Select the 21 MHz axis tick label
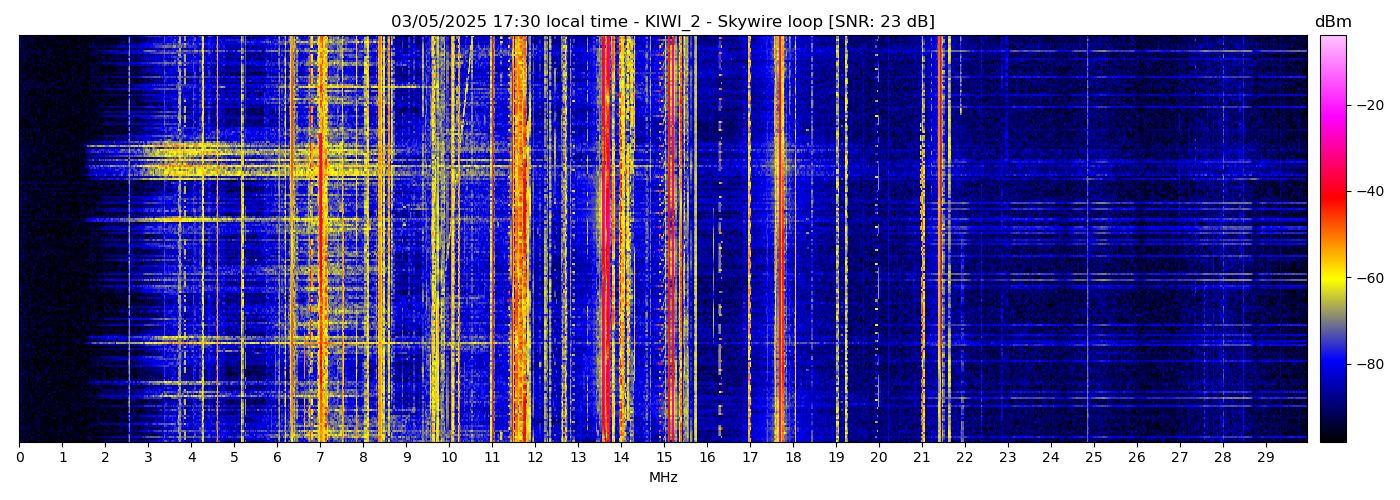Screen dimensions: 1400x500 (922, 458)
